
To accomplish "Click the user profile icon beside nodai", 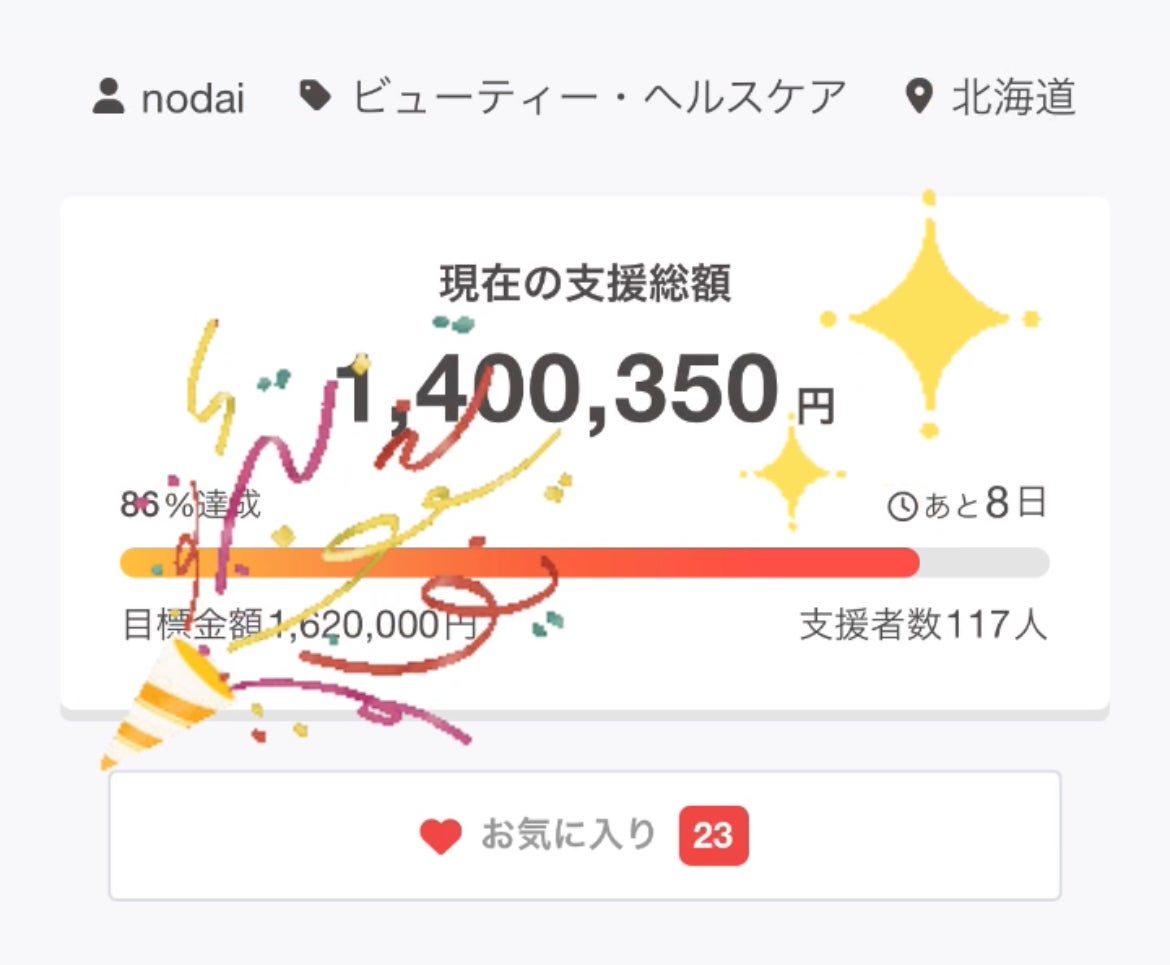I will (108, 98).
